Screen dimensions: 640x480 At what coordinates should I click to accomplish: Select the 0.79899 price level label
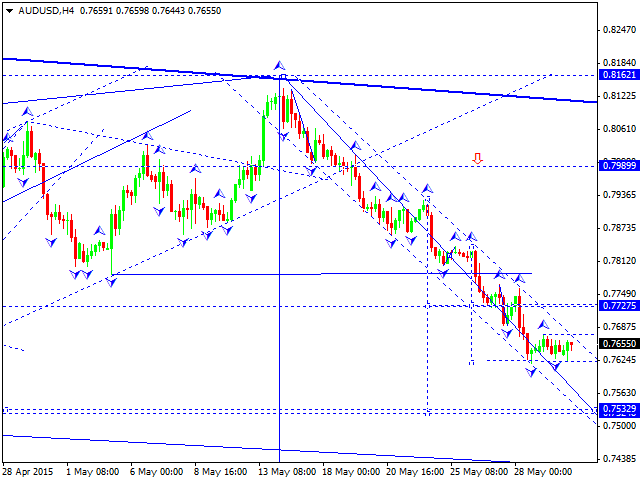[619, 165]
